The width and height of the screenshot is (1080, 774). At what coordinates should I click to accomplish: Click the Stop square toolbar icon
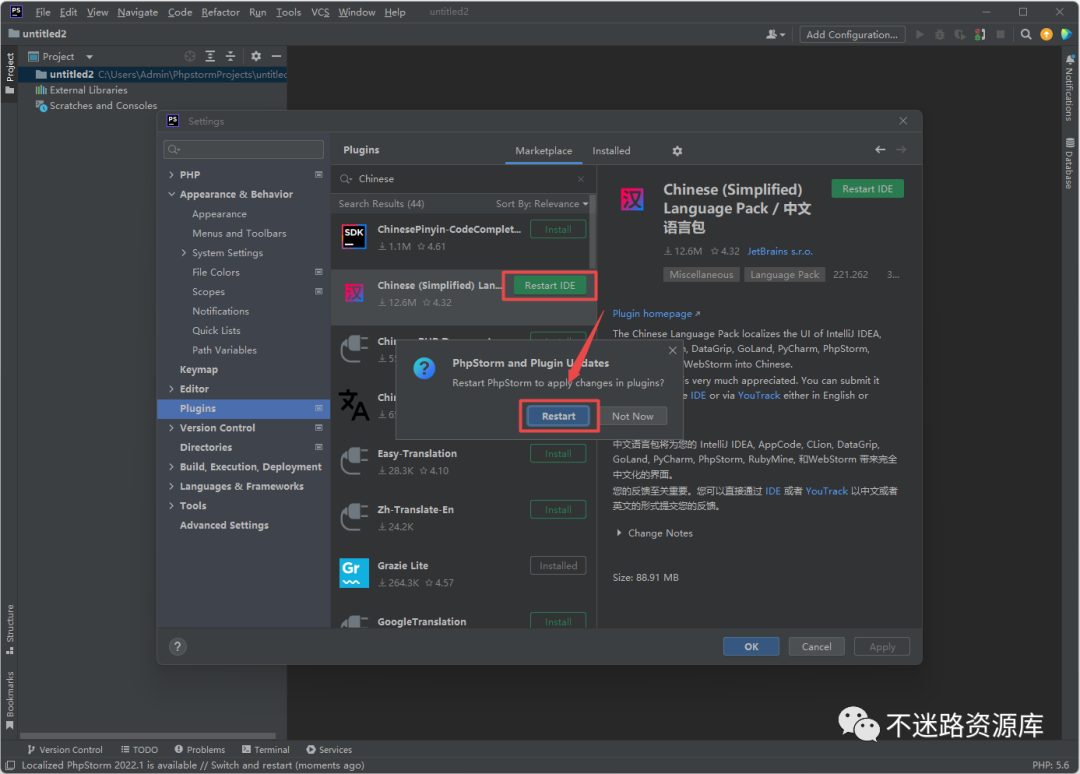pyautogui.click(x=1001, y=34)
